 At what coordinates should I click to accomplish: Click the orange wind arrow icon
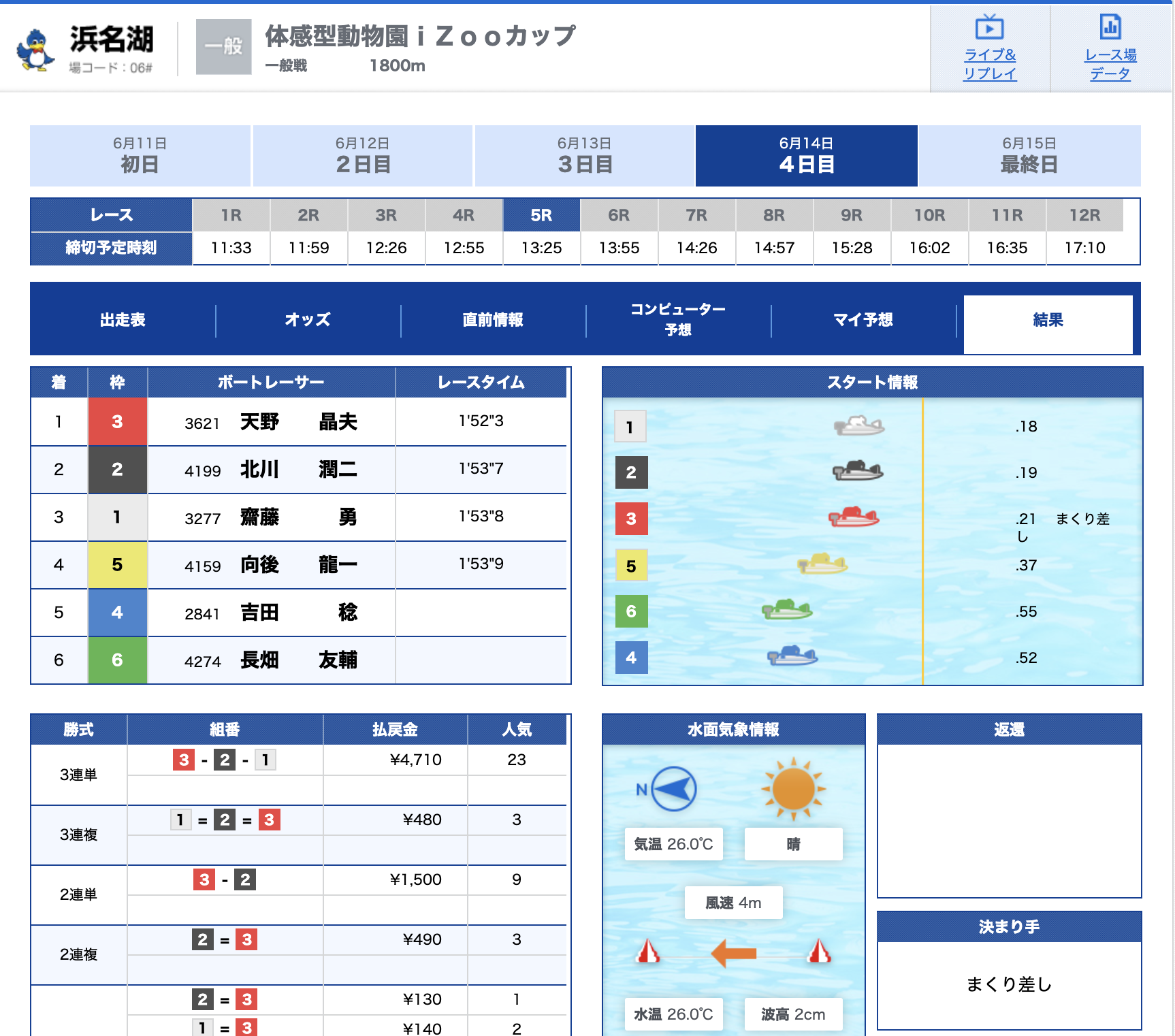[x=734, y=953]
